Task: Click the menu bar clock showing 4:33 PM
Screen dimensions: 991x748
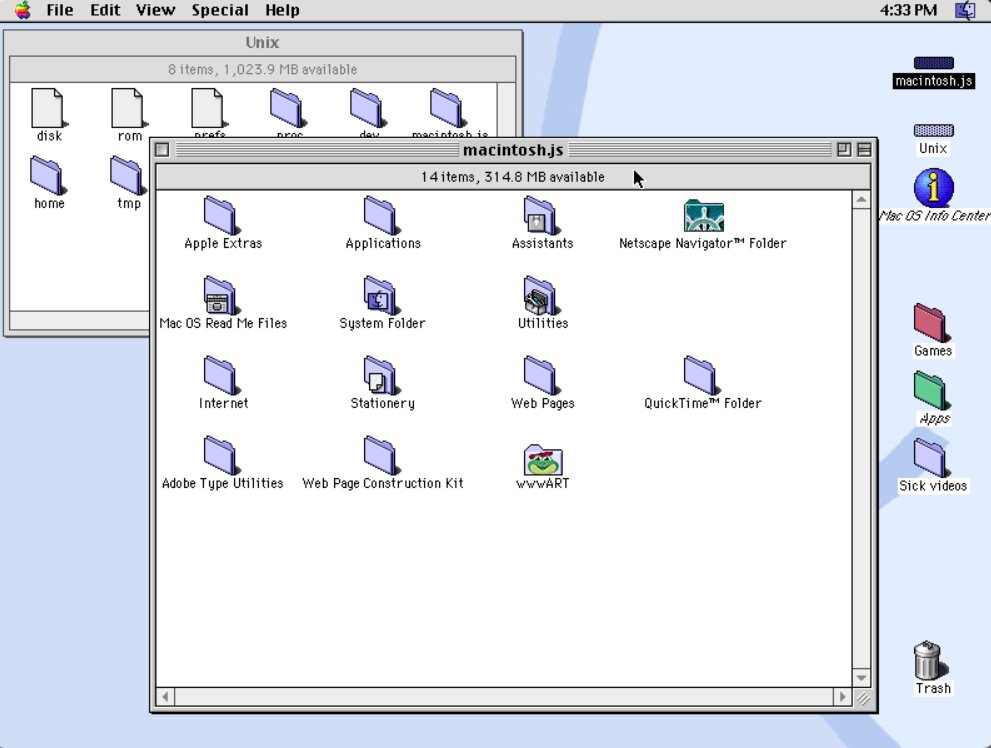Action: click(x=908, y=10)
